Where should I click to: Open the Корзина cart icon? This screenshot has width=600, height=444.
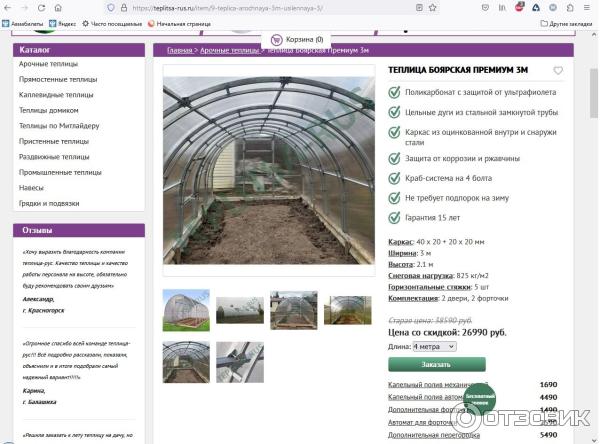coord(276,40)
